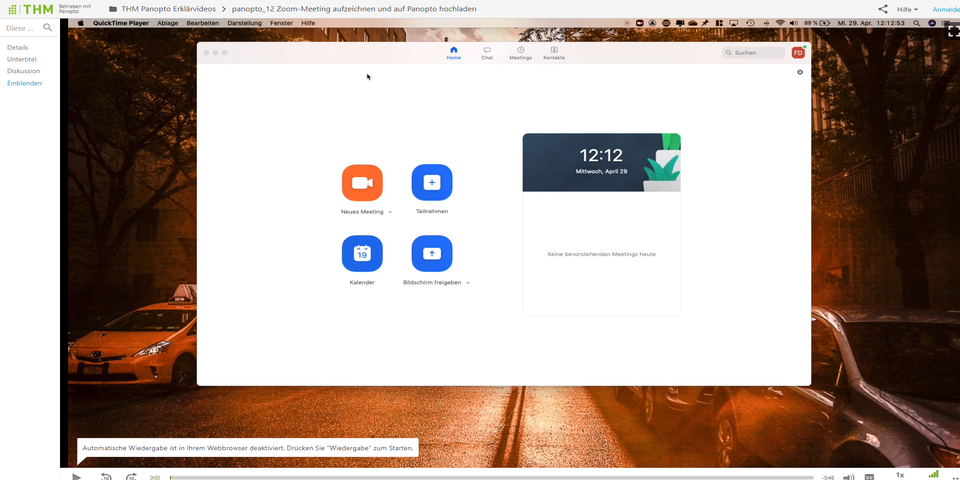
Task: Switch to the Chat tab in Zoom
Action: [487, 53]
